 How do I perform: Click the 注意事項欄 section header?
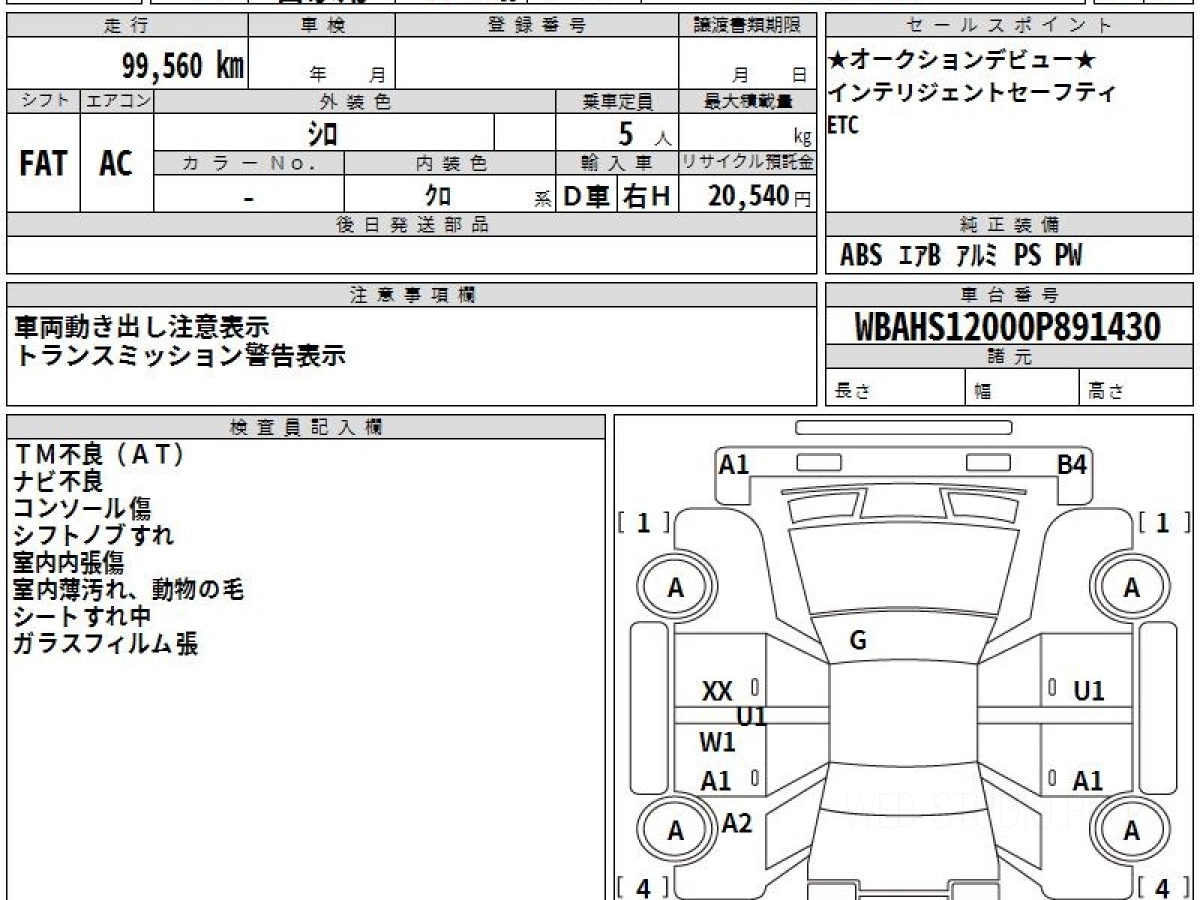pyautogui.click(x=412, y=295)
